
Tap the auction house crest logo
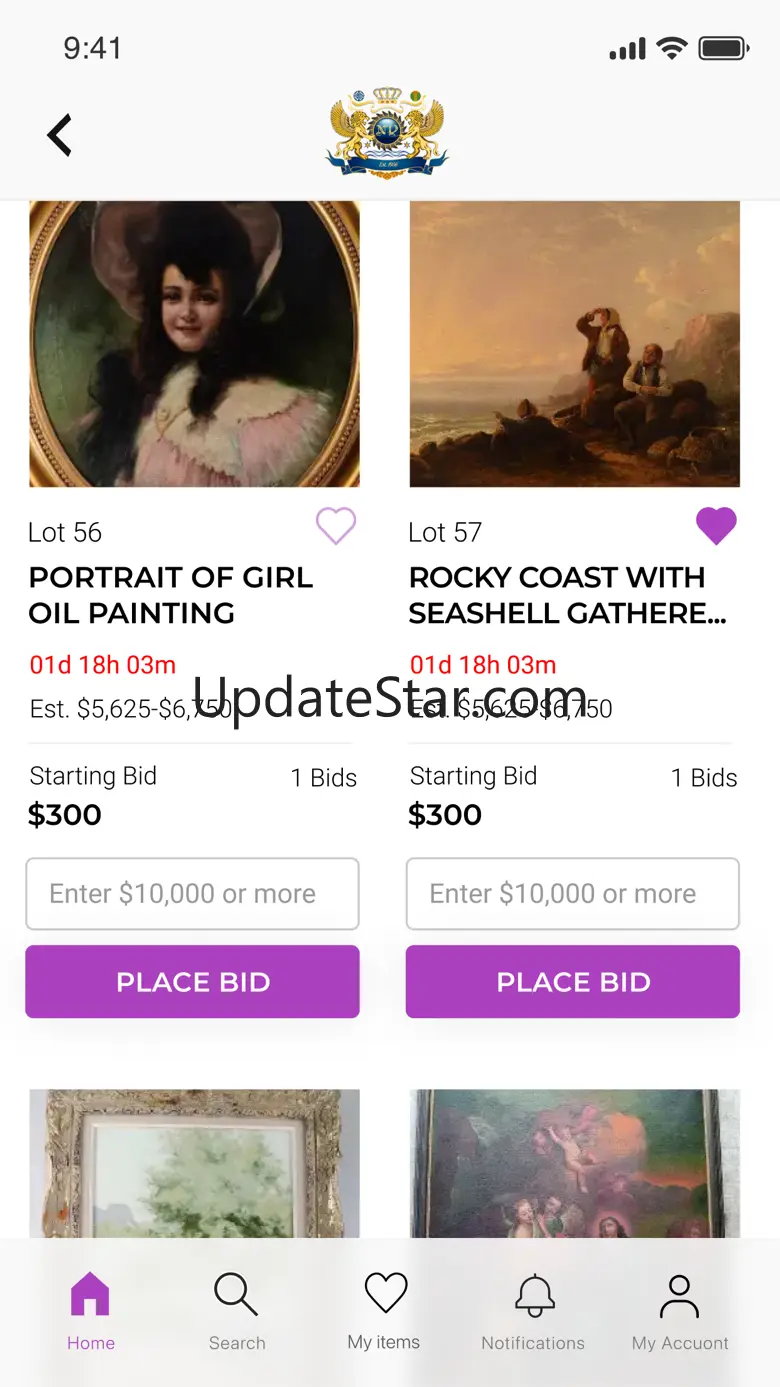tap(387, 134)
